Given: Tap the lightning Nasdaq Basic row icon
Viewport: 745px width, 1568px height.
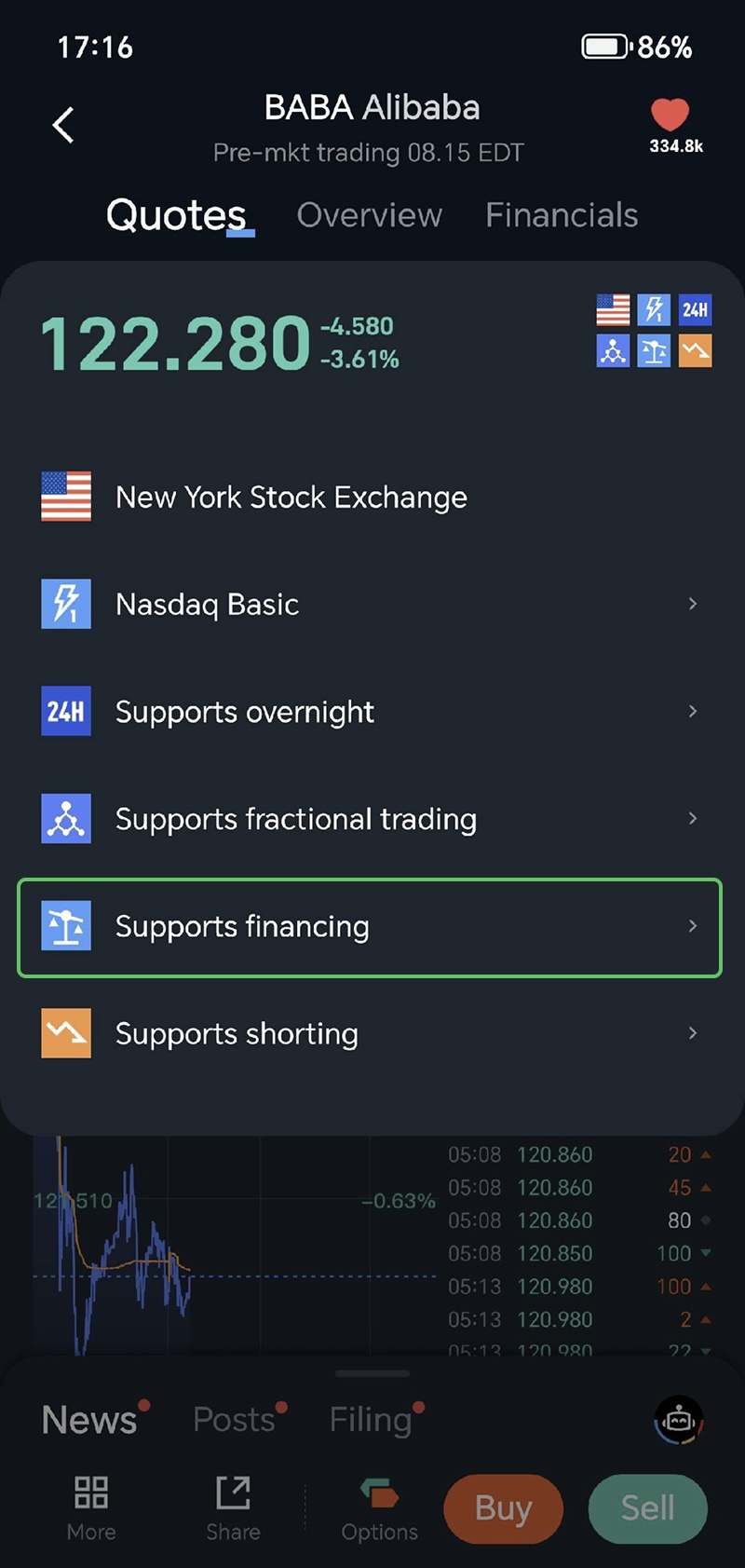Looking at the screenshot, I should tap(66, 604).
